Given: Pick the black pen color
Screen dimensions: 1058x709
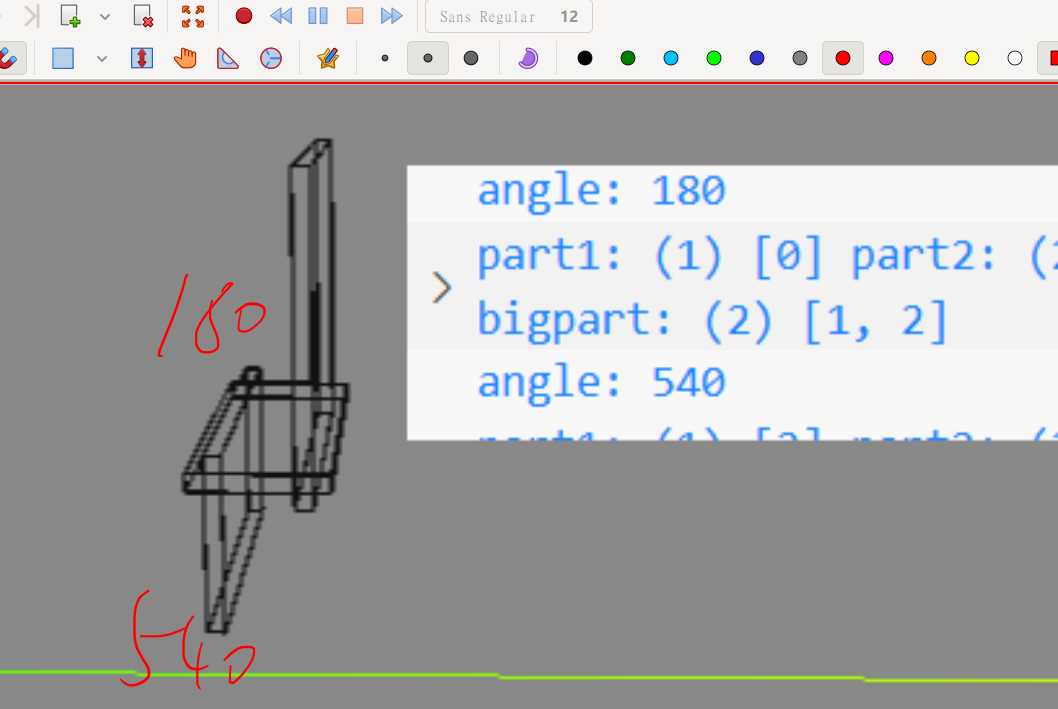Looking at the screenshot, I should tap(585, 59).
